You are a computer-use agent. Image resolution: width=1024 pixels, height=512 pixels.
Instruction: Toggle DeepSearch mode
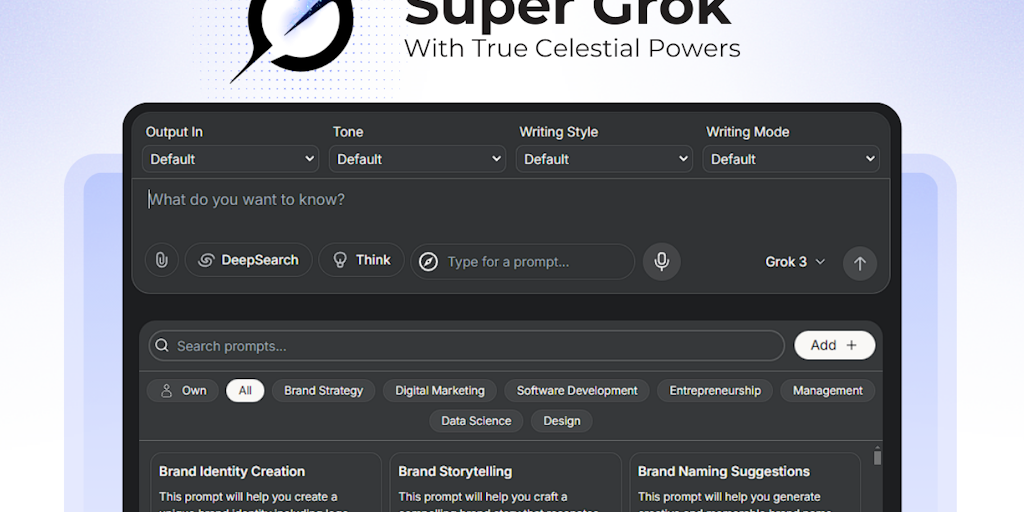pos(248,260)
